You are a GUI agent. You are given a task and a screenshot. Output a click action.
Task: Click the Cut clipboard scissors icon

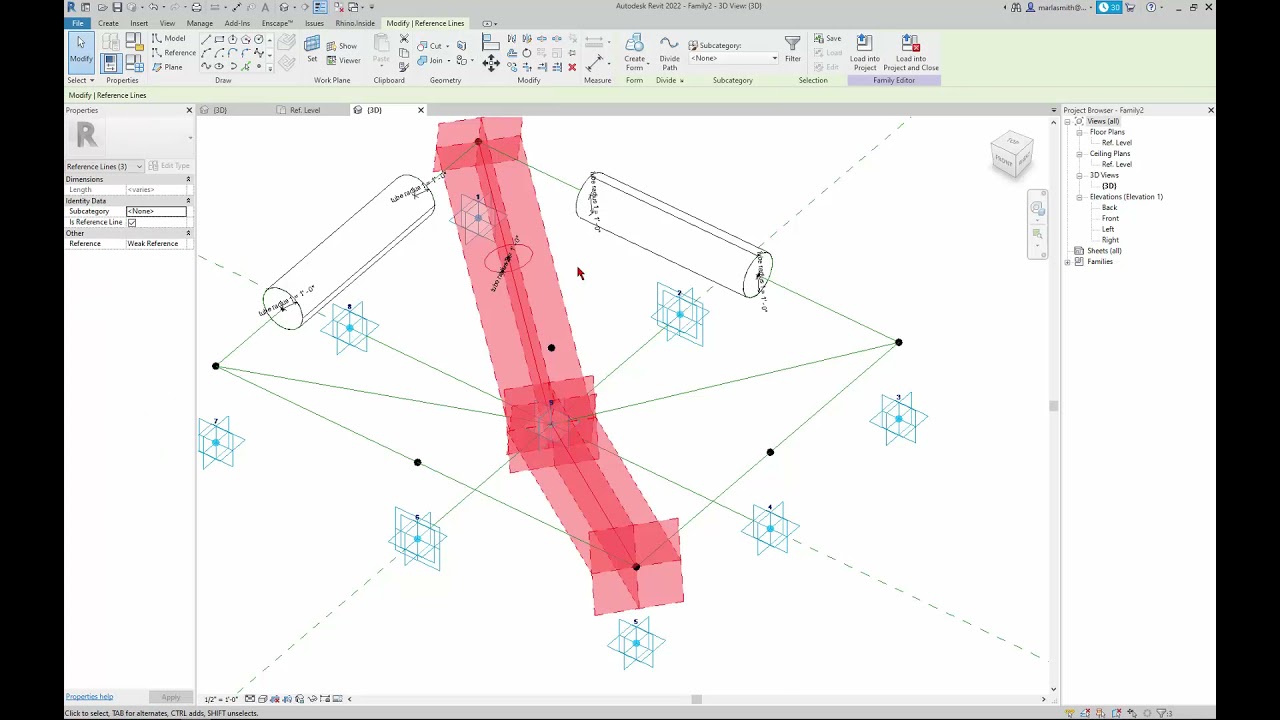point(404,39)
